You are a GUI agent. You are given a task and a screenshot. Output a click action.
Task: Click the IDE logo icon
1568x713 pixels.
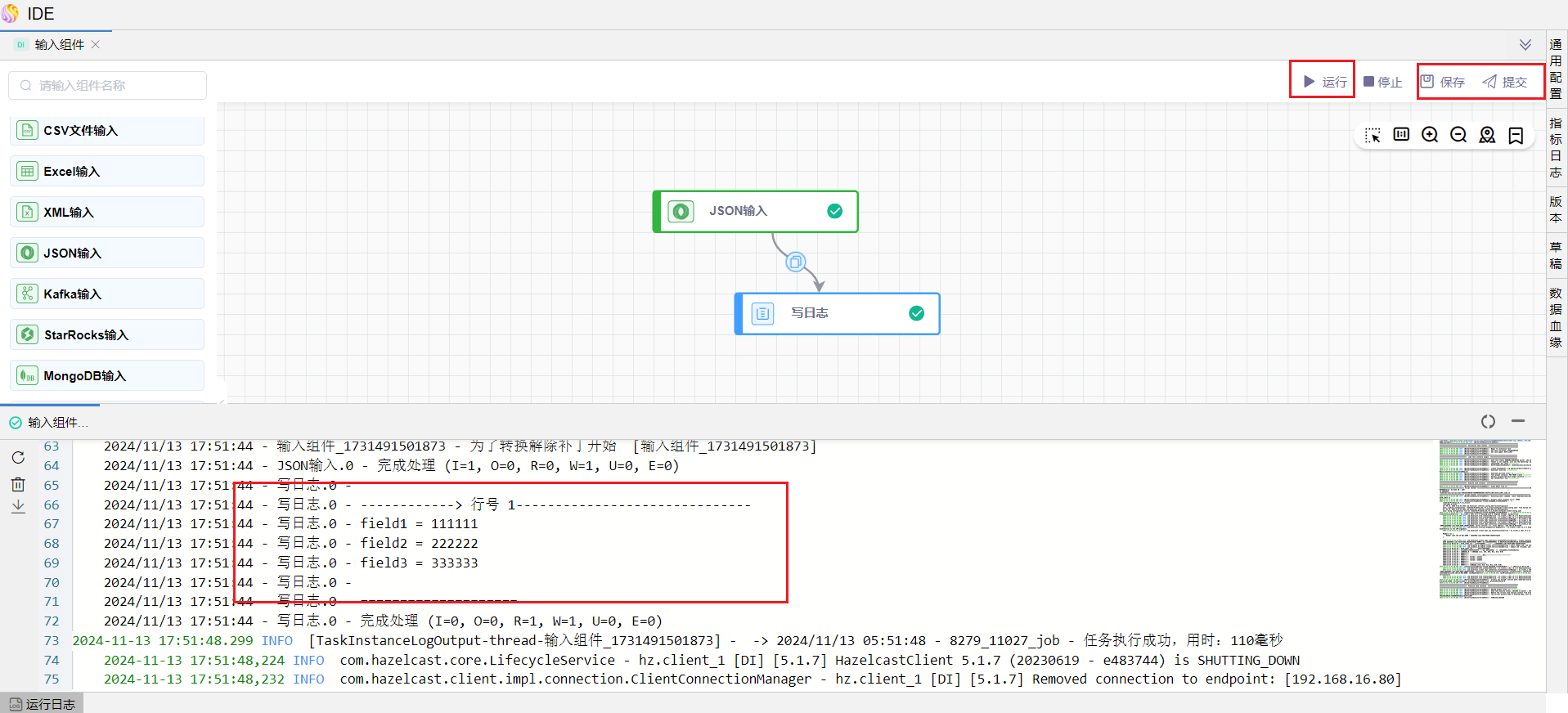[10, 14]
